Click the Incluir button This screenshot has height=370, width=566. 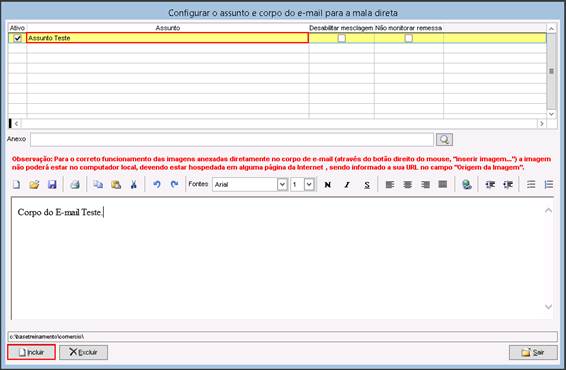click(x=31, y=352)
